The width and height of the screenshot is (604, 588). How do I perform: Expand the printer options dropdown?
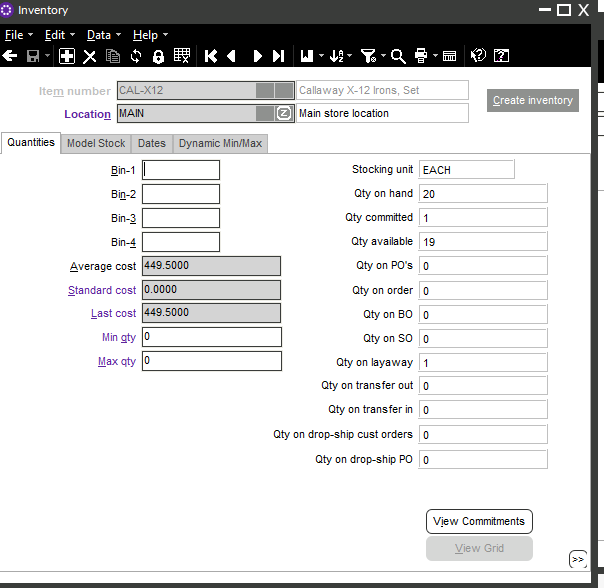pyautogui.click(x=433, y=57)
